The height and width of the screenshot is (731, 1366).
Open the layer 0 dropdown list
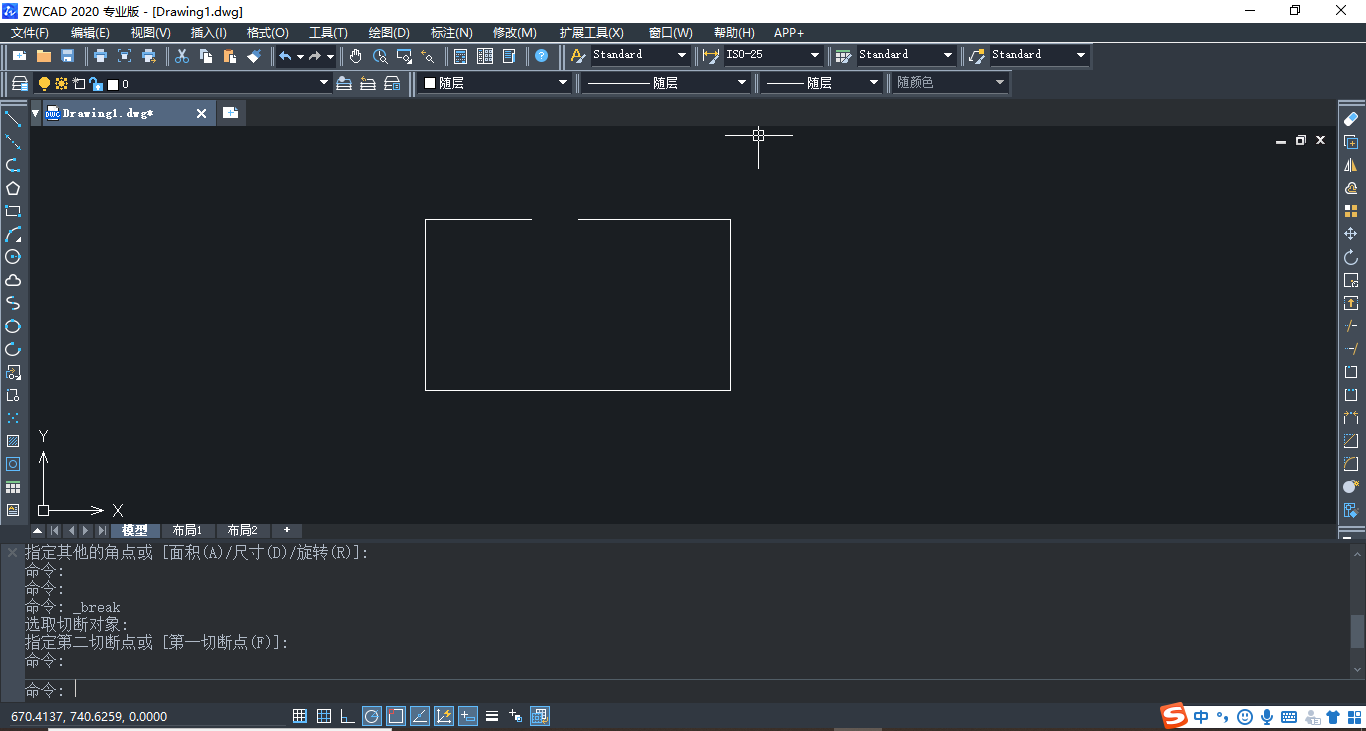click(324, 84)
